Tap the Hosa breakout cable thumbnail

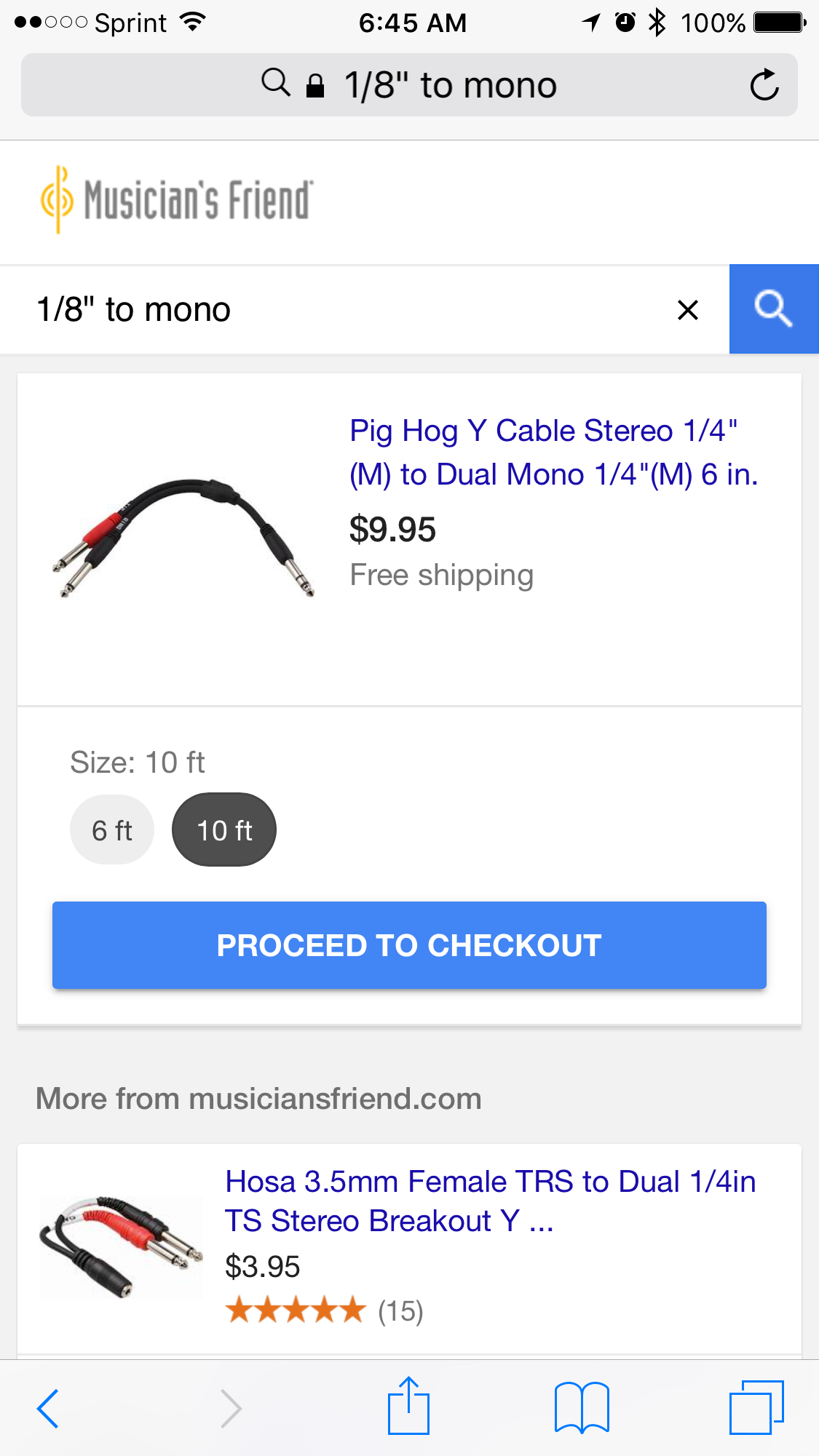(x=120, y=1245)
